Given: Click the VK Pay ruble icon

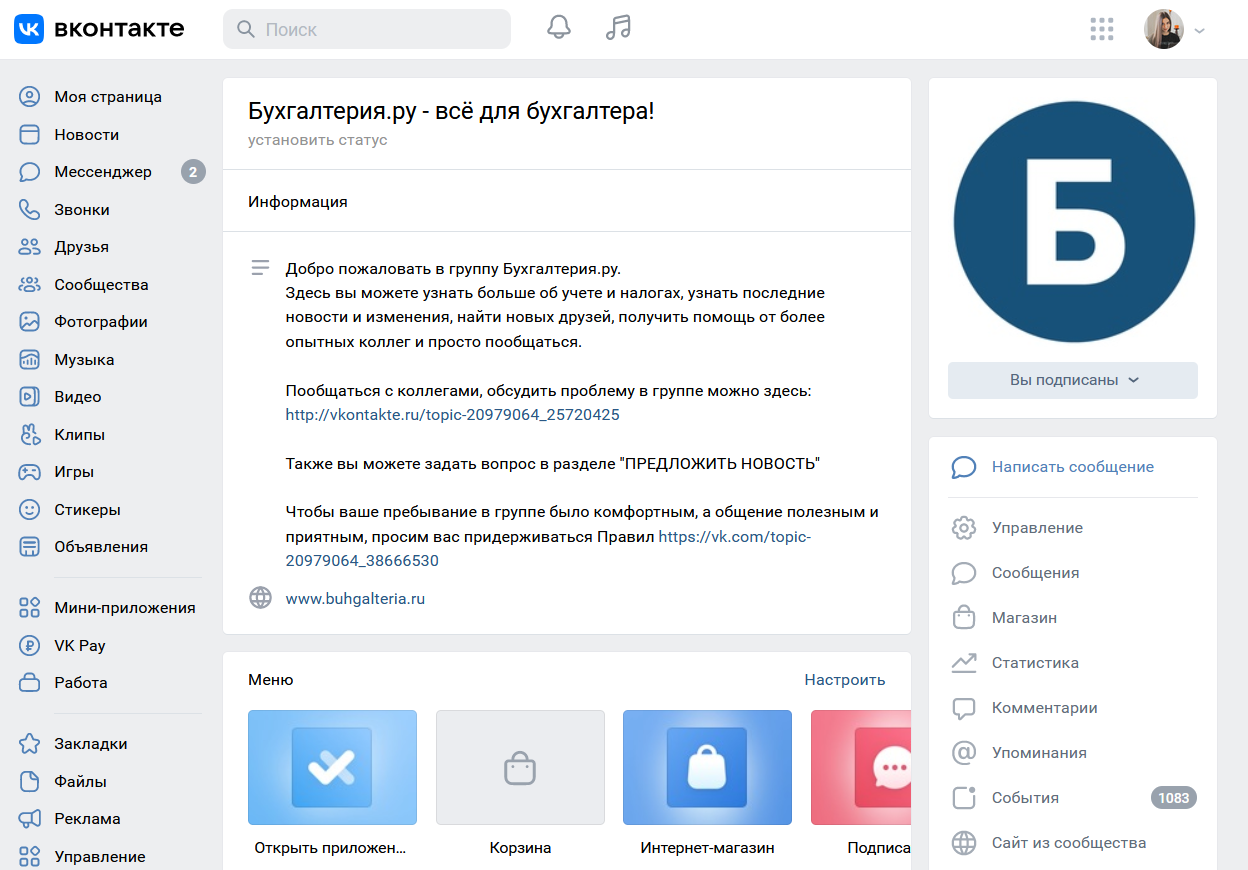Looking at the screenshot, I should [30, 646].
